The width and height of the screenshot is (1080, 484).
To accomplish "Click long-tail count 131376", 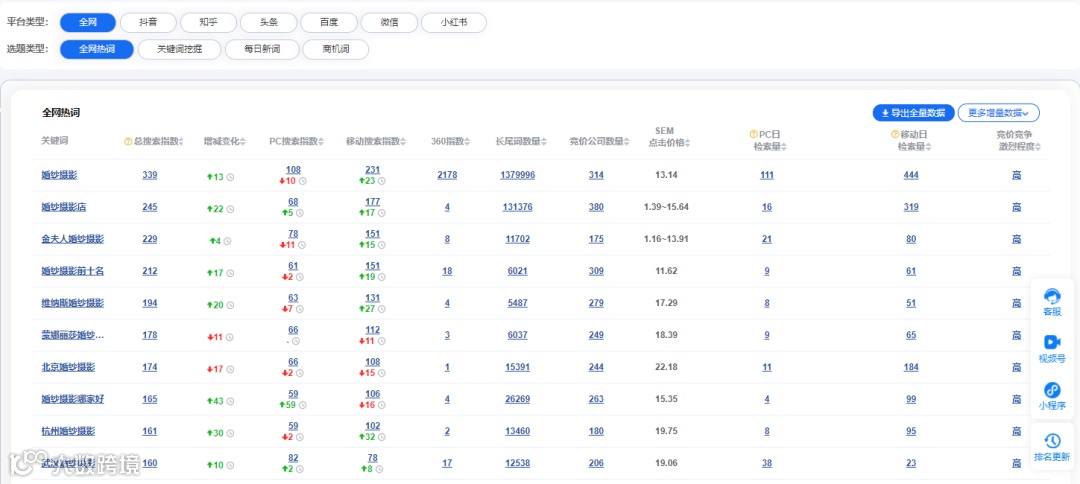I will point(517,207).
